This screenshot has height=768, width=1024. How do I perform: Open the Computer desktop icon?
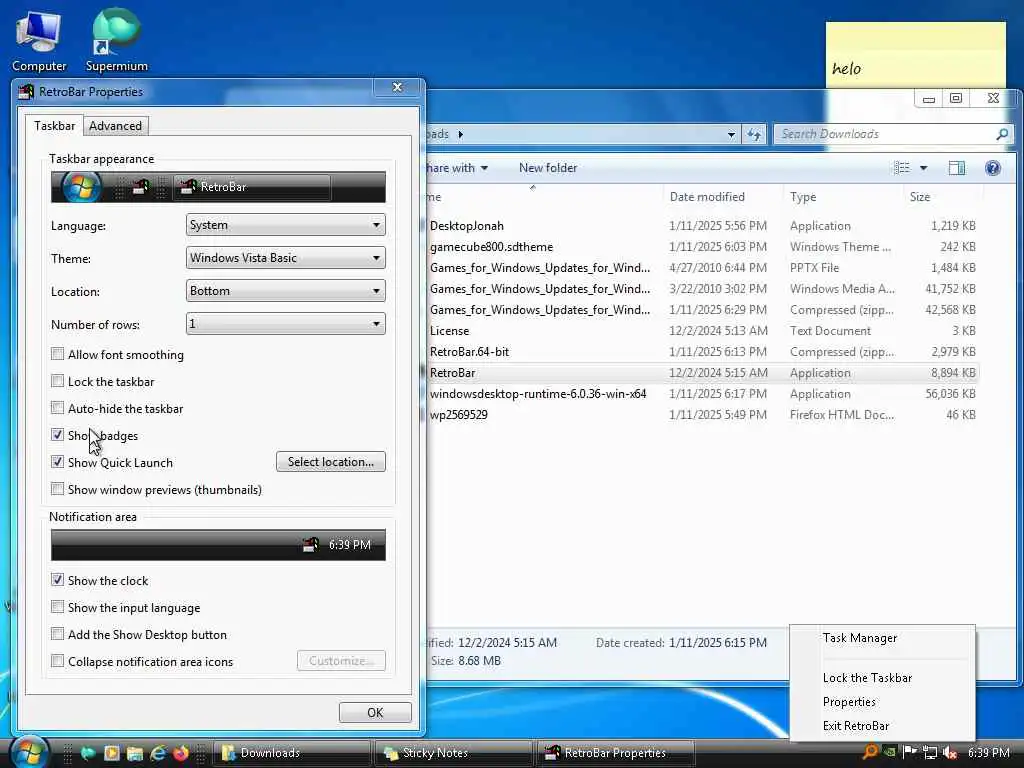coord(39,41)
